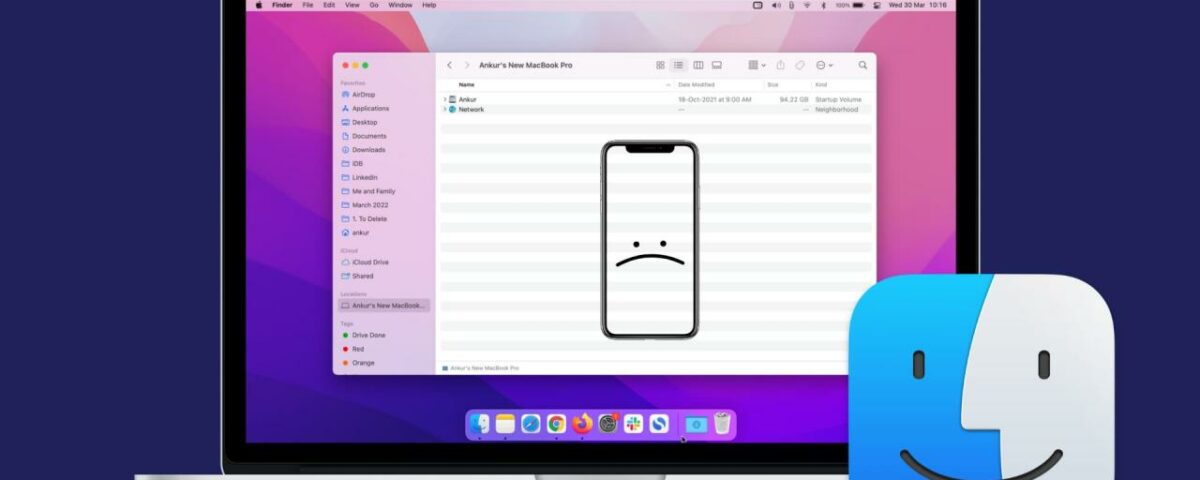This screenshot has width=1200, height=480.
Task: Open the Group By dropdown in toolbar
Action: [757, 65]
